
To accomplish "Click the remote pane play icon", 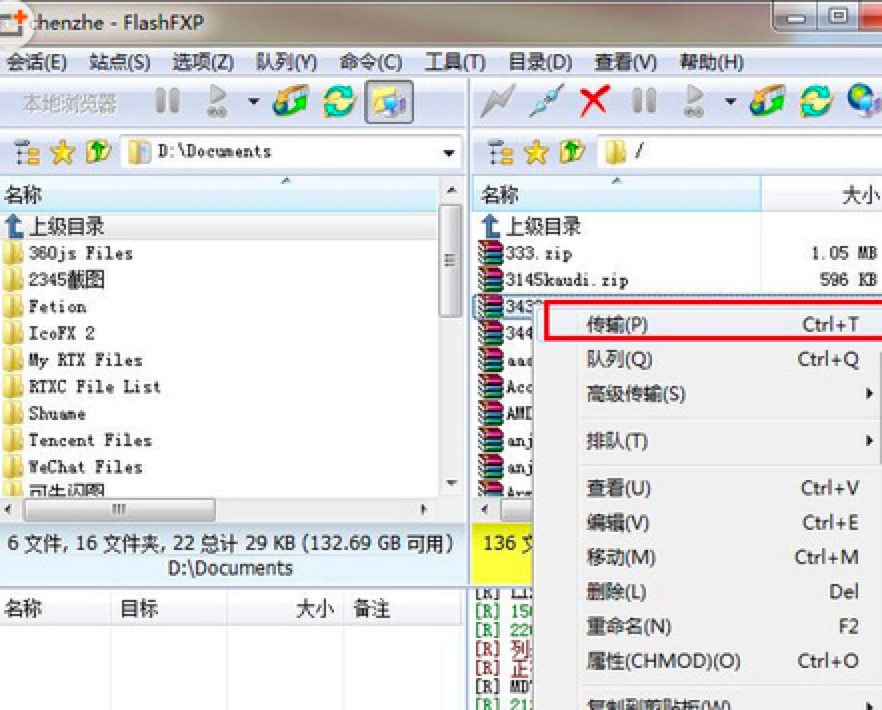I will point(694,101).
